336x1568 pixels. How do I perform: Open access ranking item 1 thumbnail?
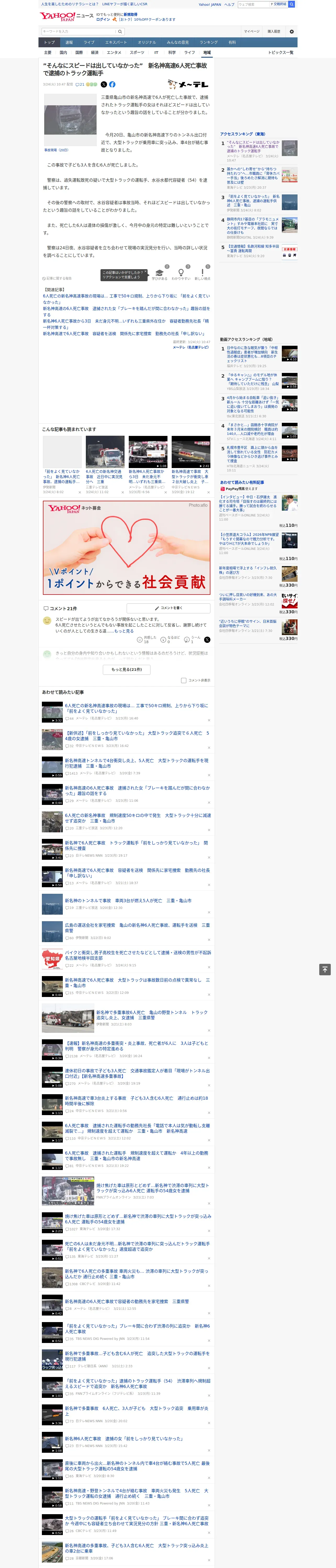[x=290, y=148]
